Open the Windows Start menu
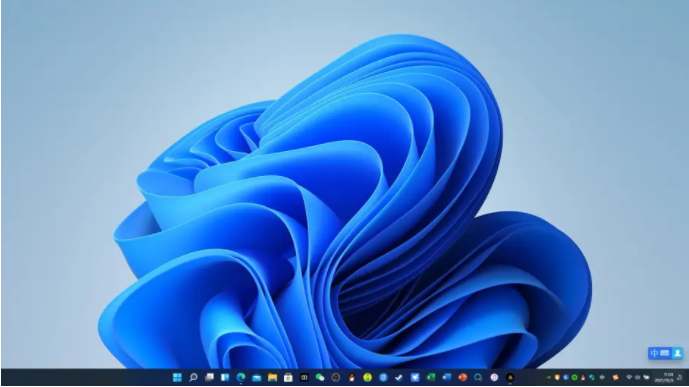The width and height of the screenshot is (689, 387). [177, 377]
